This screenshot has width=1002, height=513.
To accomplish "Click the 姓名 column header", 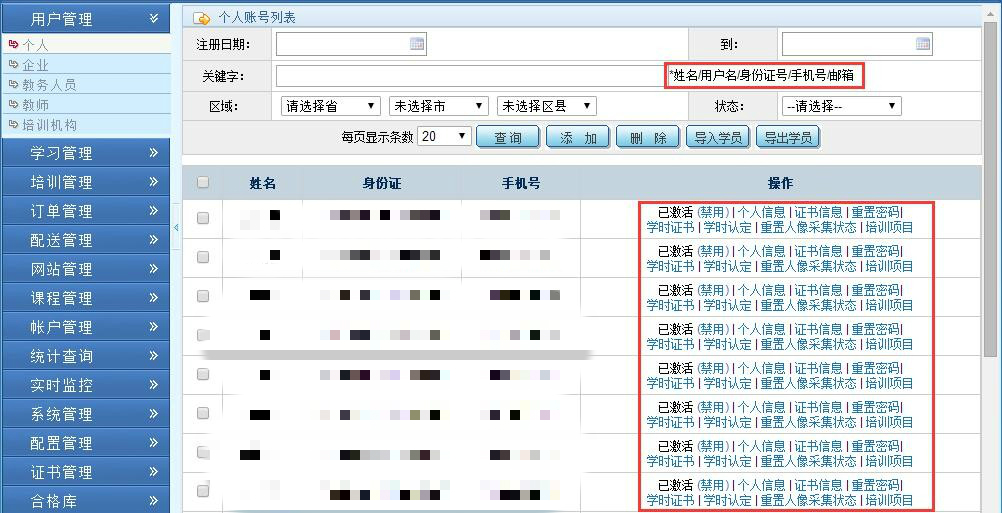I will pyautogui.click(x=263, y=183).
